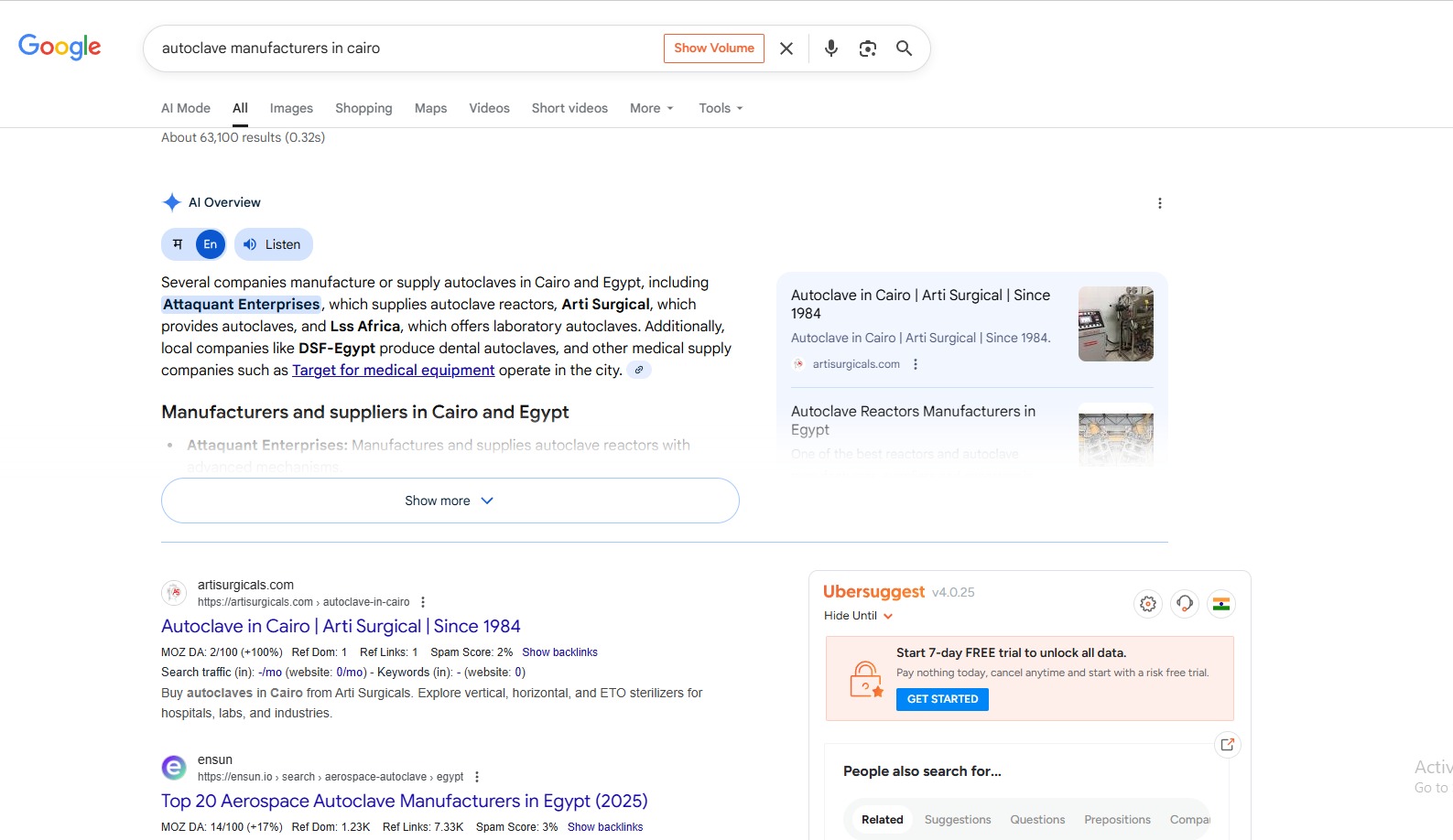The width and height of the screenshot is (1453, 840).
Task: Show backlinks for artisurgicals.com result
Action: [559, 652]
